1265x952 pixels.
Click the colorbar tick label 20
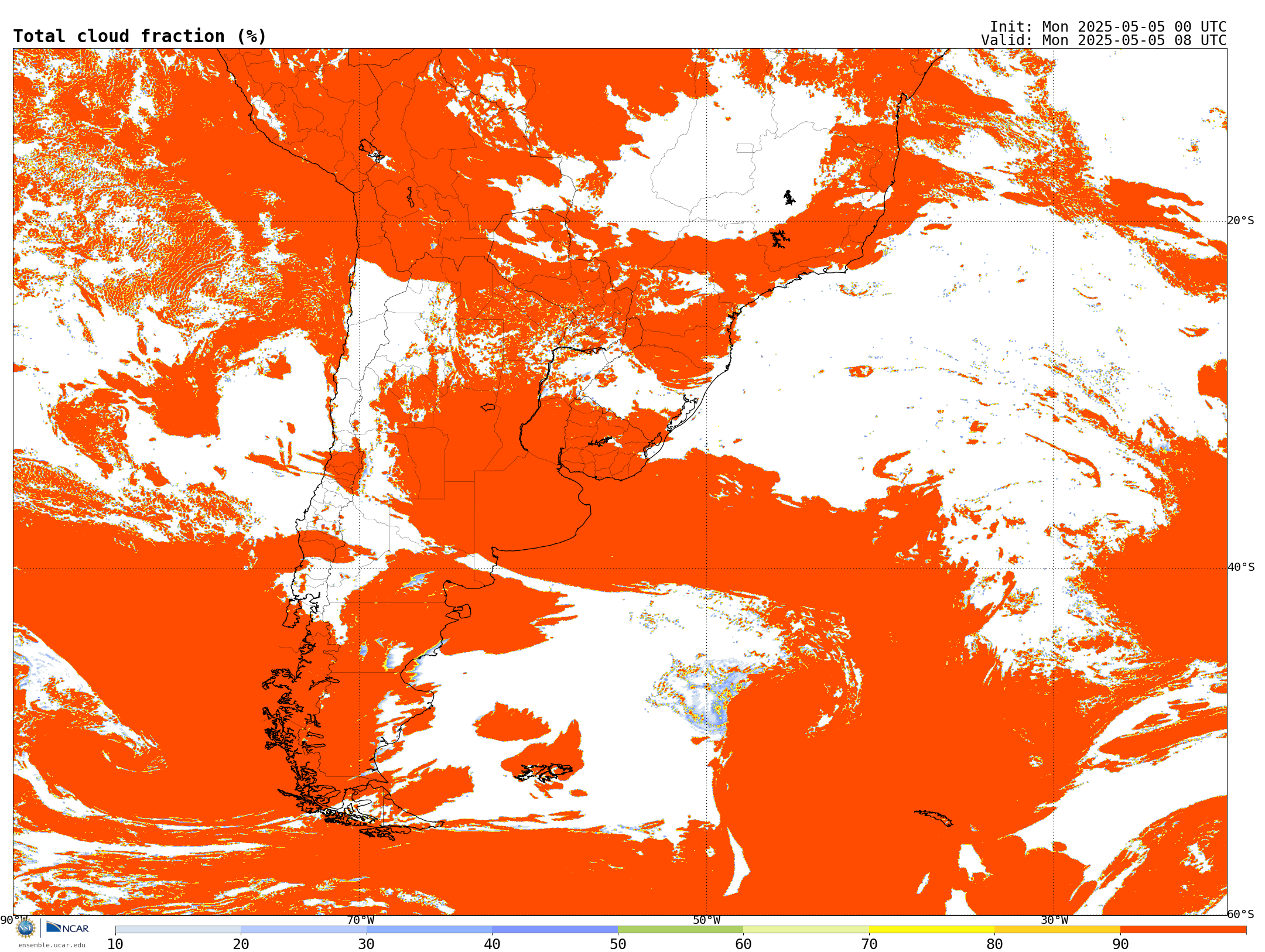click(x=241, y=944)
